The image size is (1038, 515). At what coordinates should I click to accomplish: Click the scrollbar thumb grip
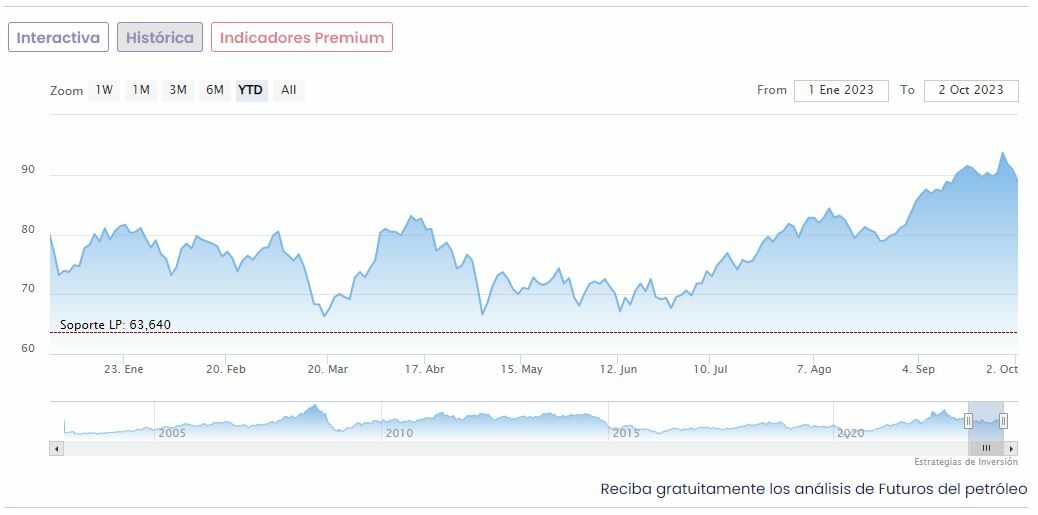click(986, 449)
